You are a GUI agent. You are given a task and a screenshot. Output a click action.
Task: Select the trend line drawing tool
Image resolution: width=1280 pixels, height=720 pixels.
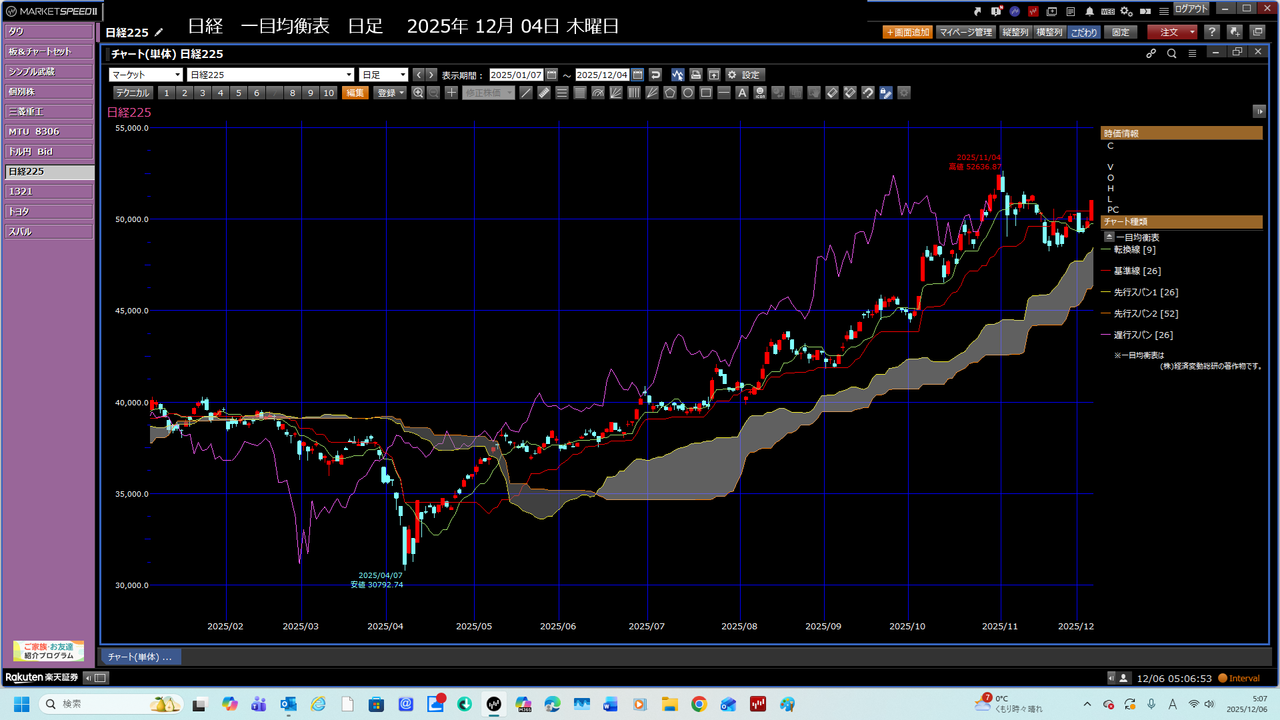click(x=526, y=93)
